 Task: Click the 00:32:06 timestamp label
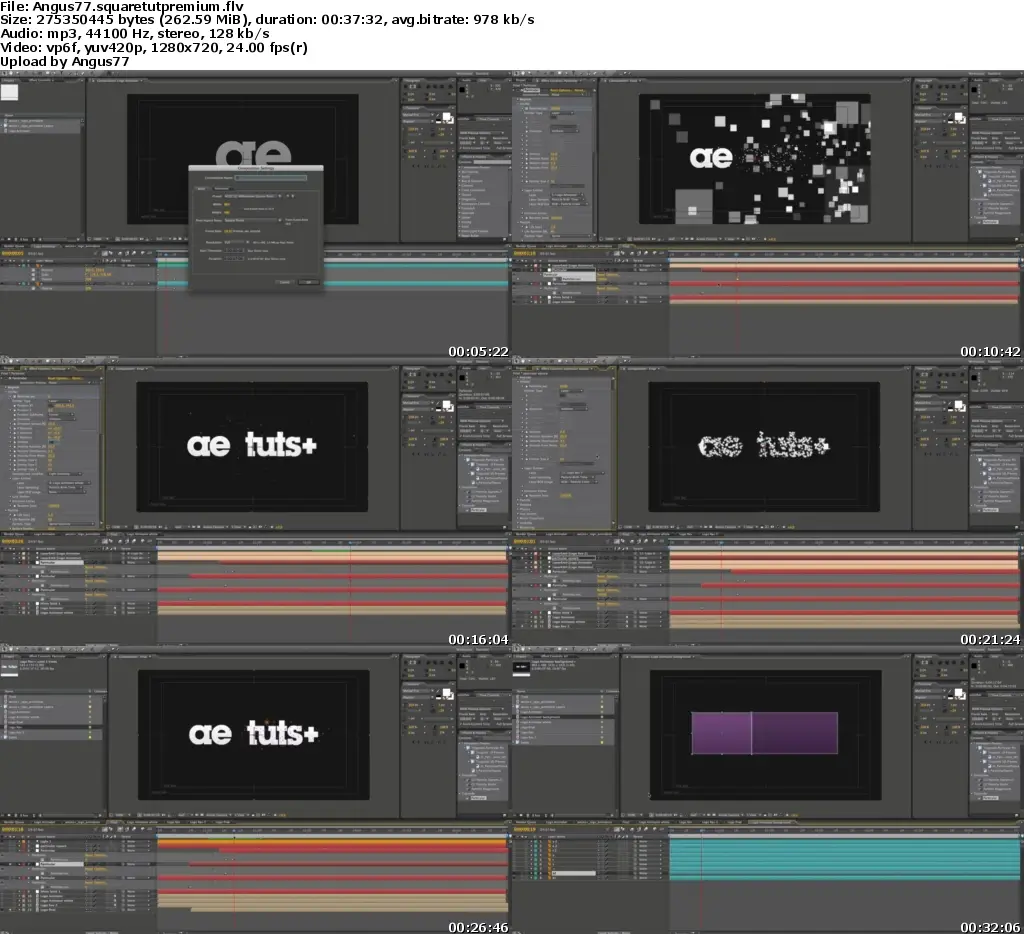click(x=990, y=927)
